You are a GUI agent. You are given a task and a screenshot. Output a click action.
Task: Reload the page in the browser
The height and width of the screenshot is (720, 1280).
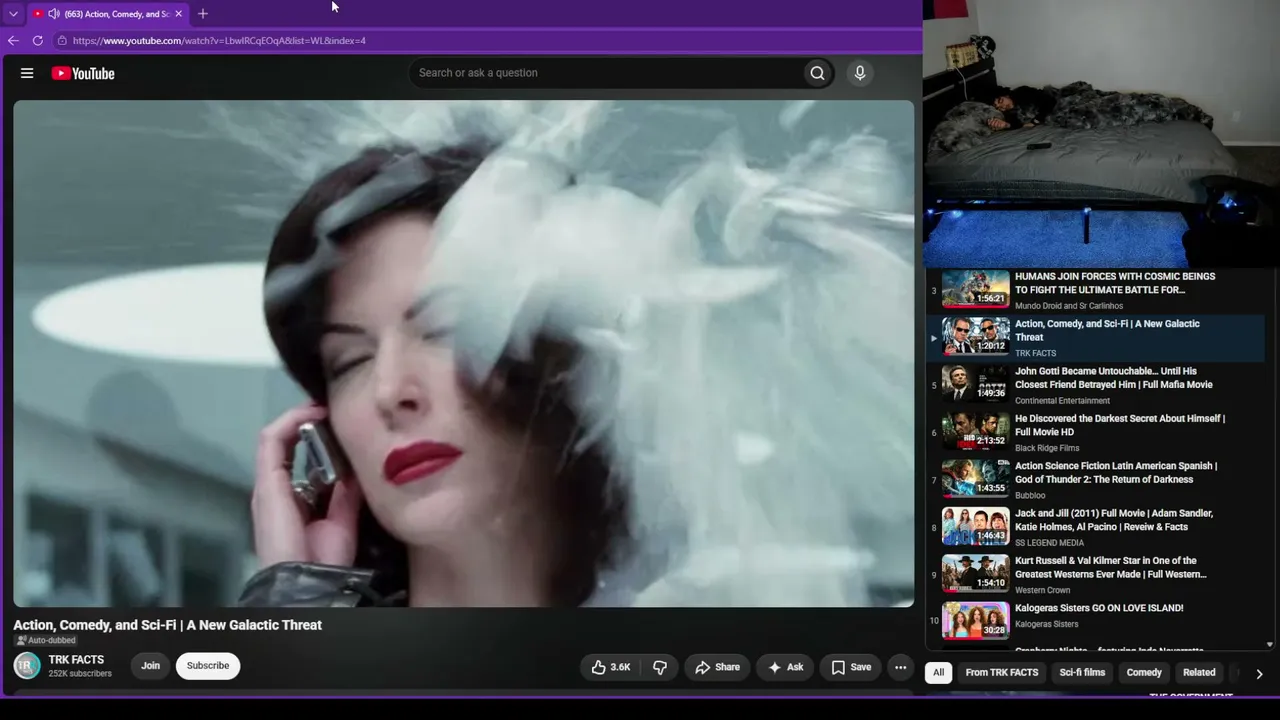click(38, 41)
